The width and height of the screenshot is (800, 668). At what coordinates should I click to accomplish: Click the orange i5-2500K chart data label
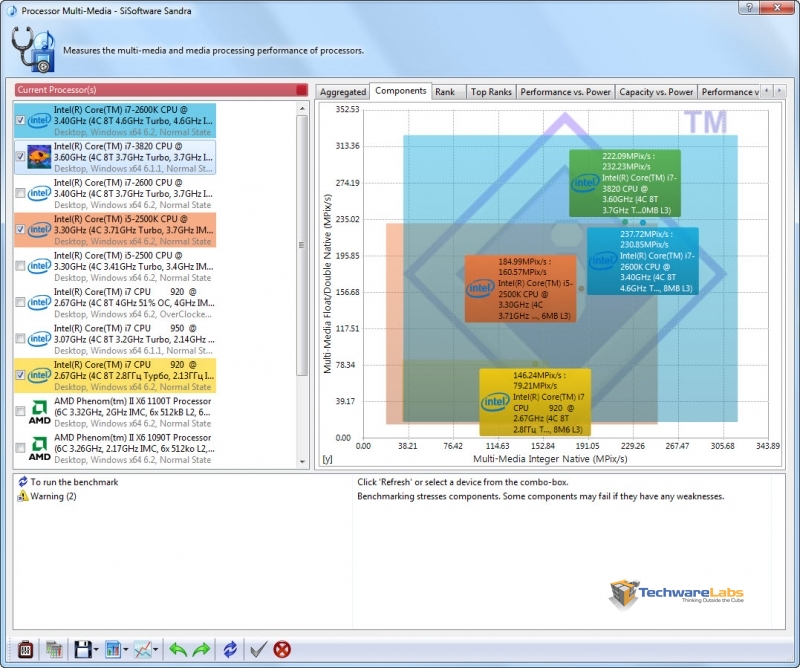pos(520,288)
